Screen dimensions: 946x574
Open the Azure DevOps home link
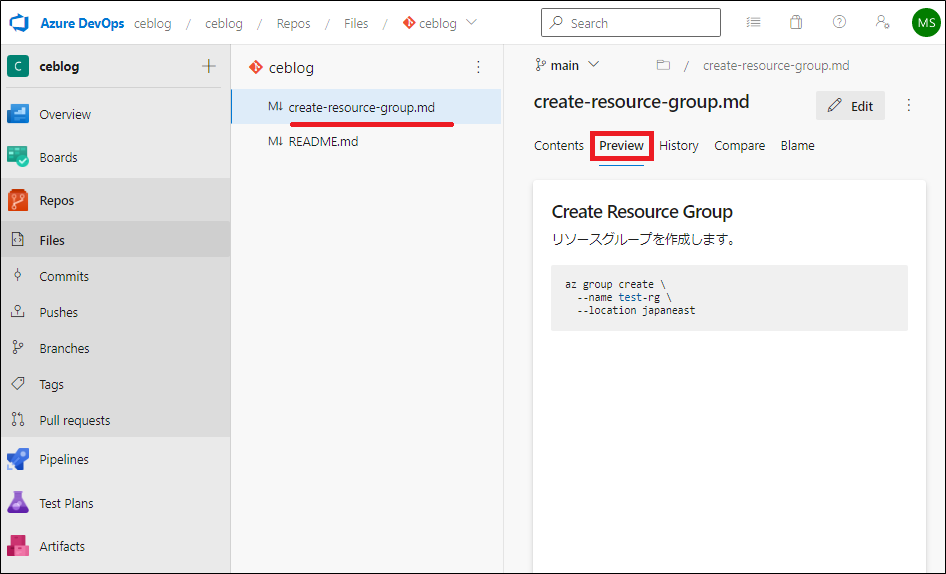[x=82, y=24]
